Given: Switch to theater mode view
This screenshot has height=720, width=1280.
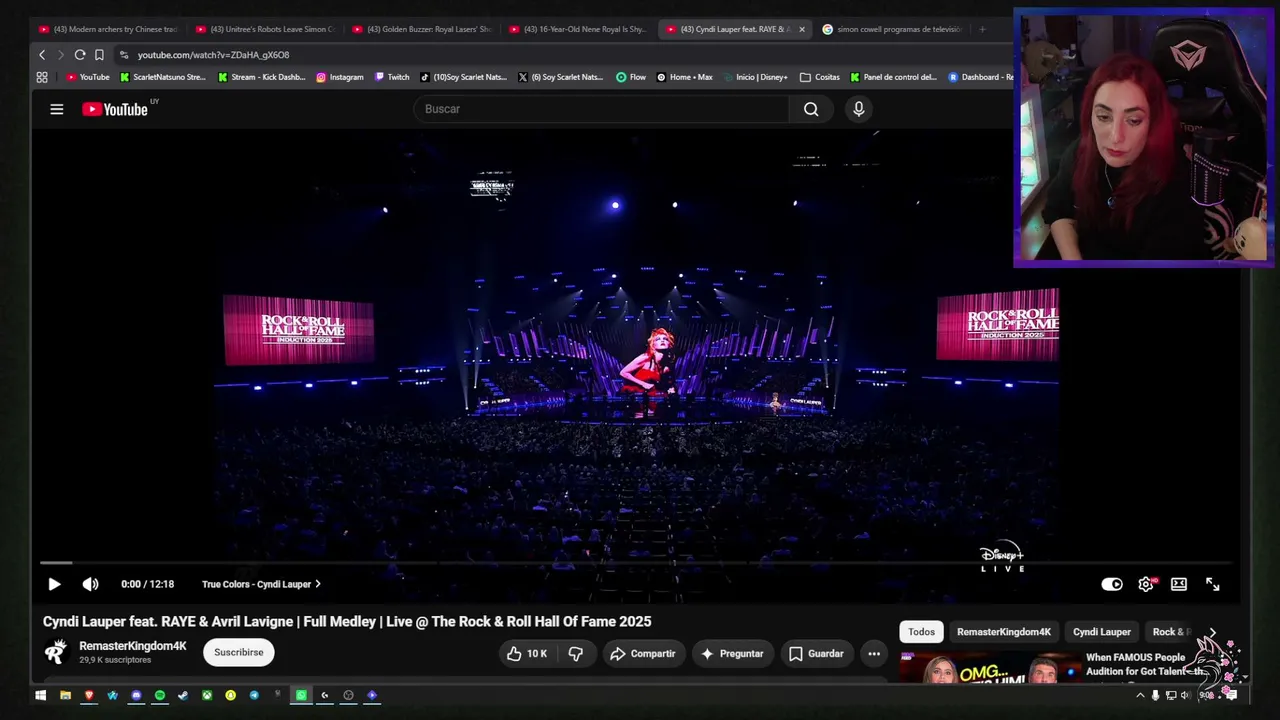Looking at the screenshot, I should [1179, 584].
